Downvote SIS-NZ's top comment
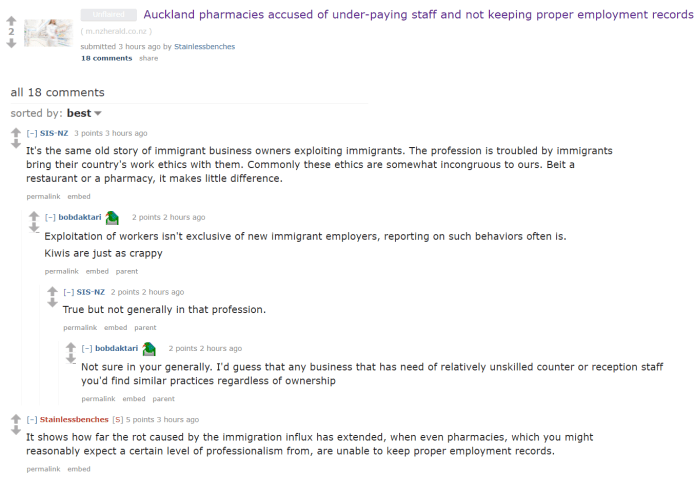This screenshot has height=478, width=694. click(x=16, y=144)
